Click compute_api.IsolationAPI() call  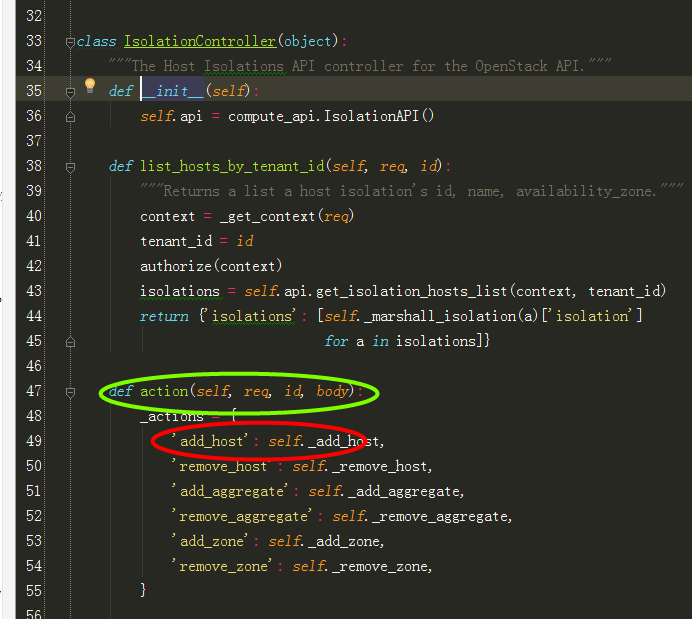(331, 116)
